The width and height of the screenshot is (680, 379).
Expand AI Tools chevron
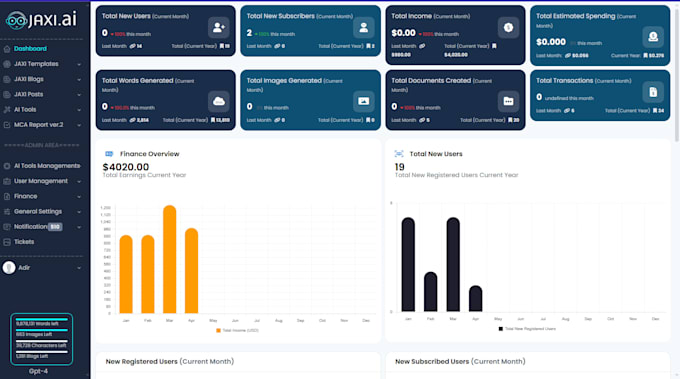pyautogui.click(x=79, y=110)
